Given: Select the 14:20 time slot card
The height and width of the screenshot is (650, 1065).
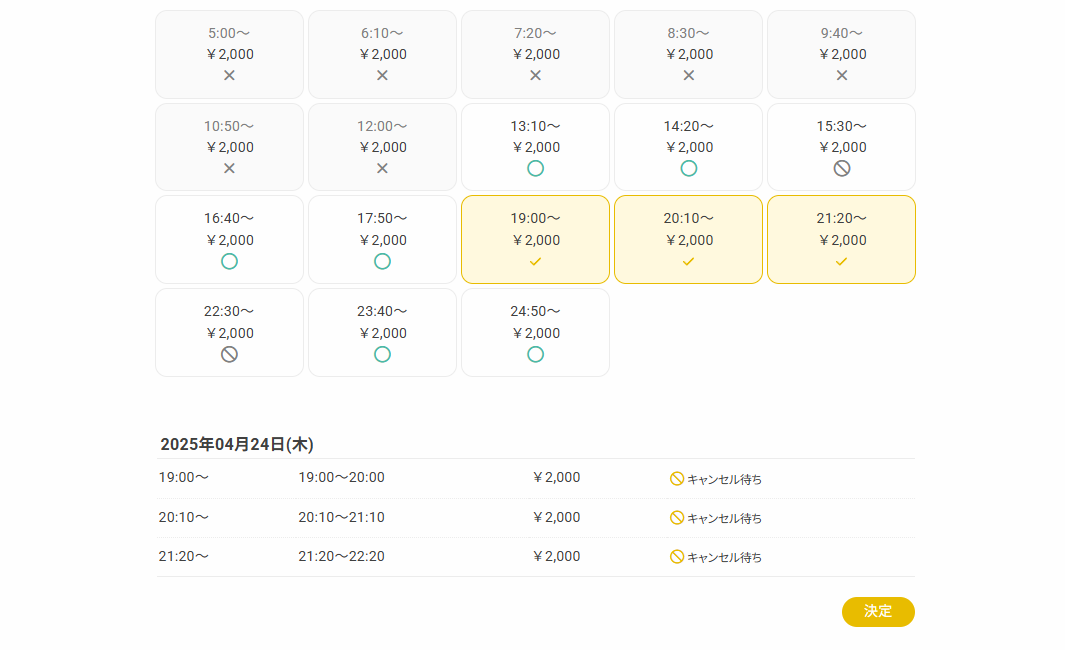Looking at the screenshot, I should point(688,147).
